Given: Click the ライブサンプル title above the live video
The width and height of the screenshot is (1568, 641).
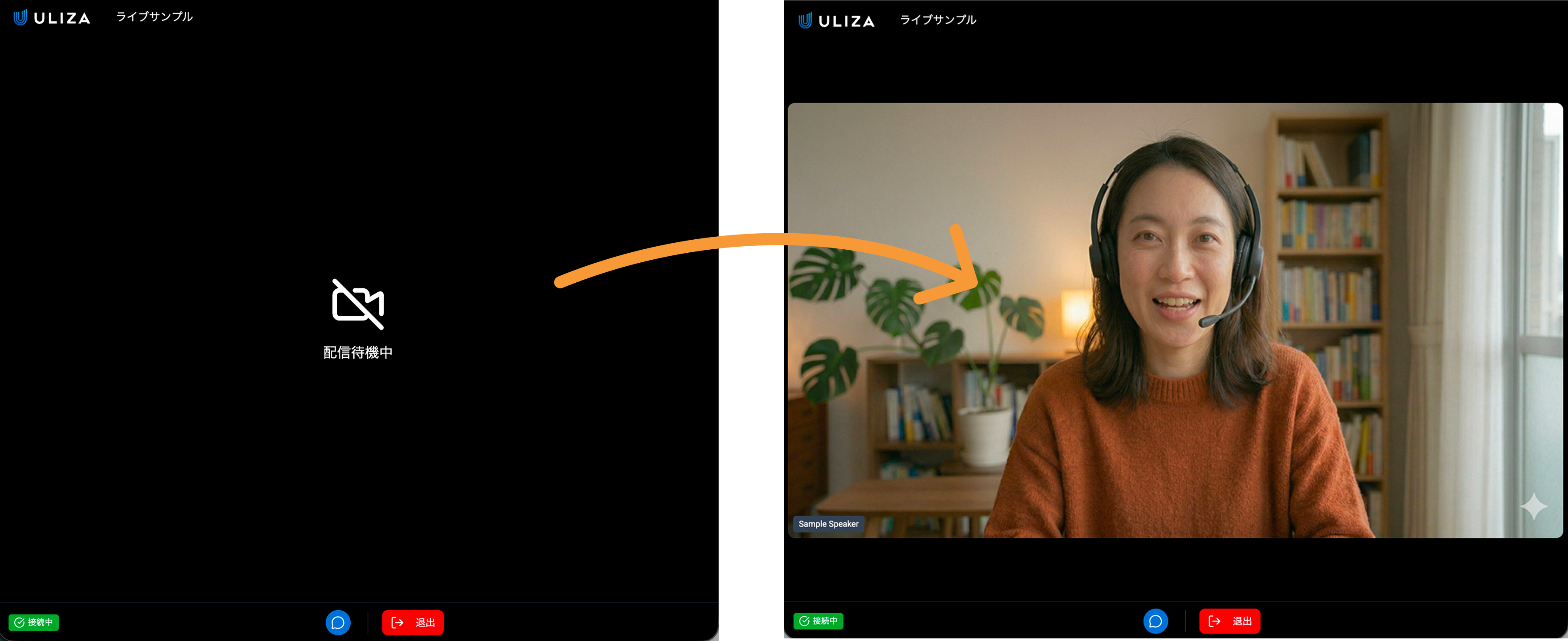Looking at the screenshot, I should click(938, 20).
